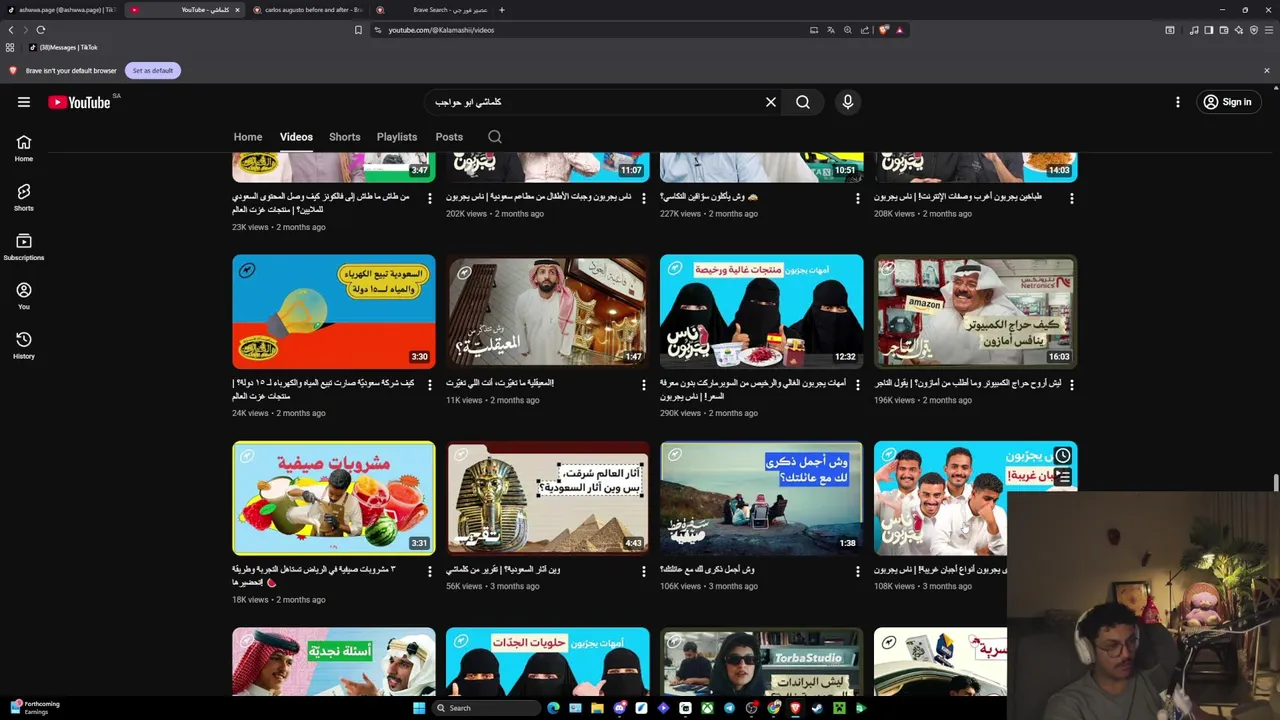Open options menu for the 12:32 video

pyautogui.click(x=858, y=385)
